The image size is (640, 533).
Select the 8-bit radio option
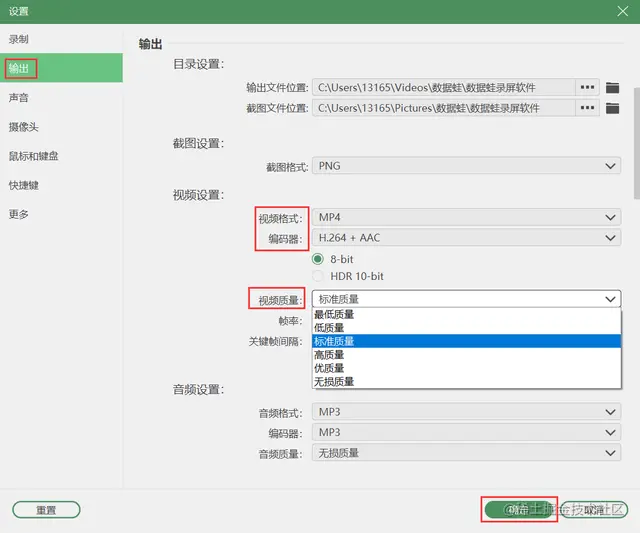point(318,259)
